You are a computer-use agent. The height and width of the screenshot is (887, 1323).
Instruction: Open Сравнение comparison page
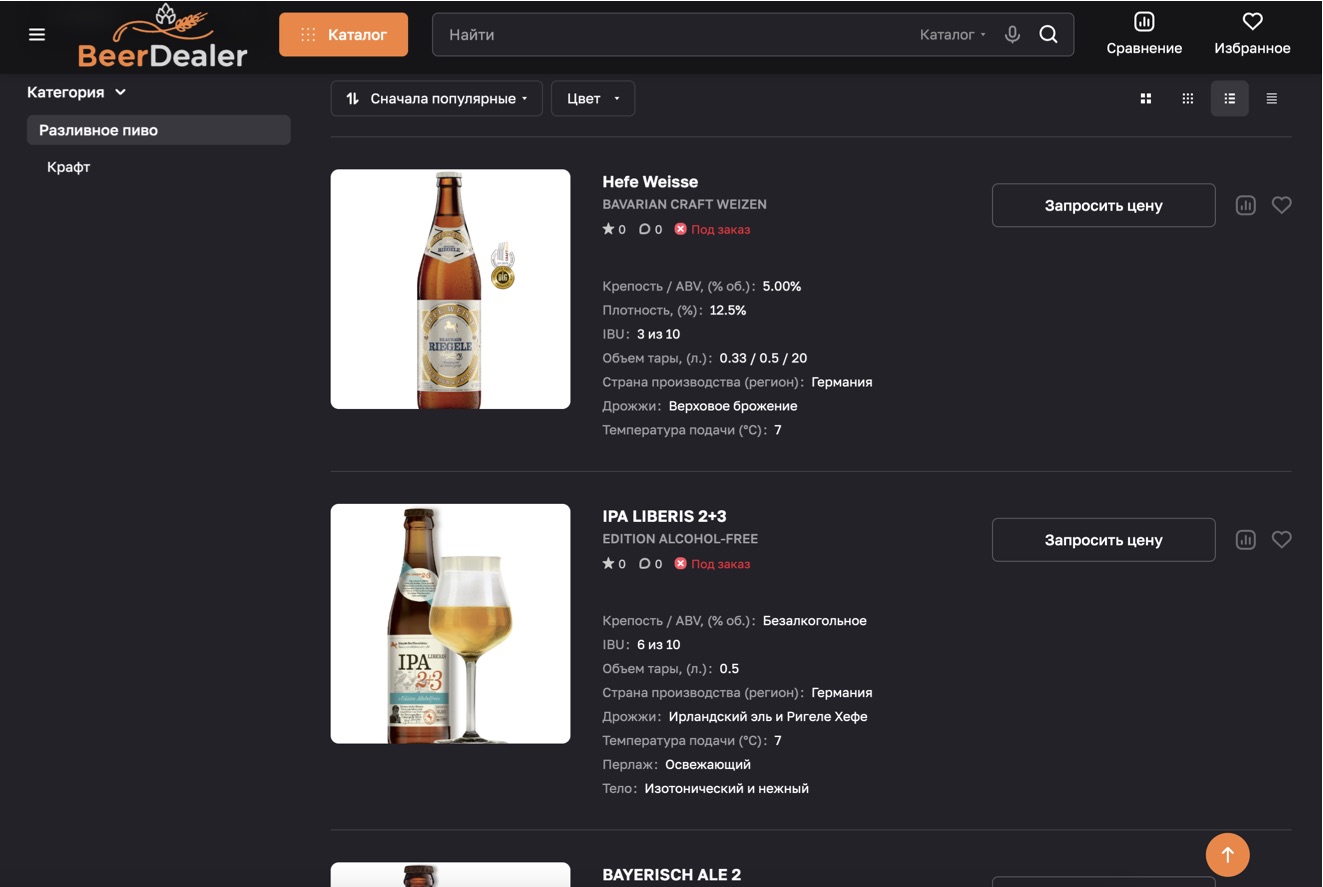(x=1144, y=33)
